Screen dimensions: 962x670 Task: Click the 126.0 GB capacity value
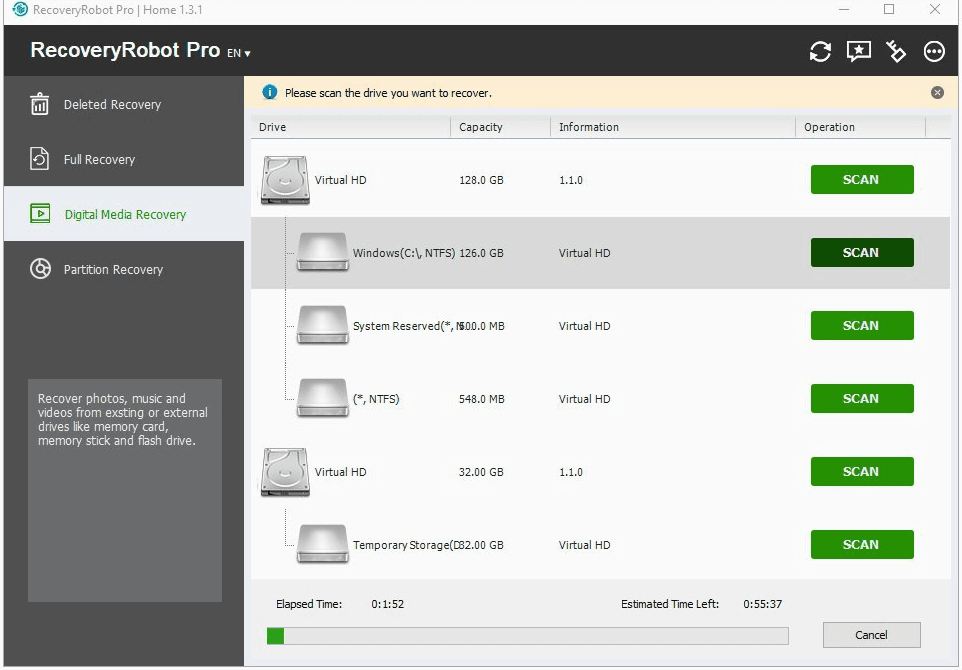click(481, 253)
